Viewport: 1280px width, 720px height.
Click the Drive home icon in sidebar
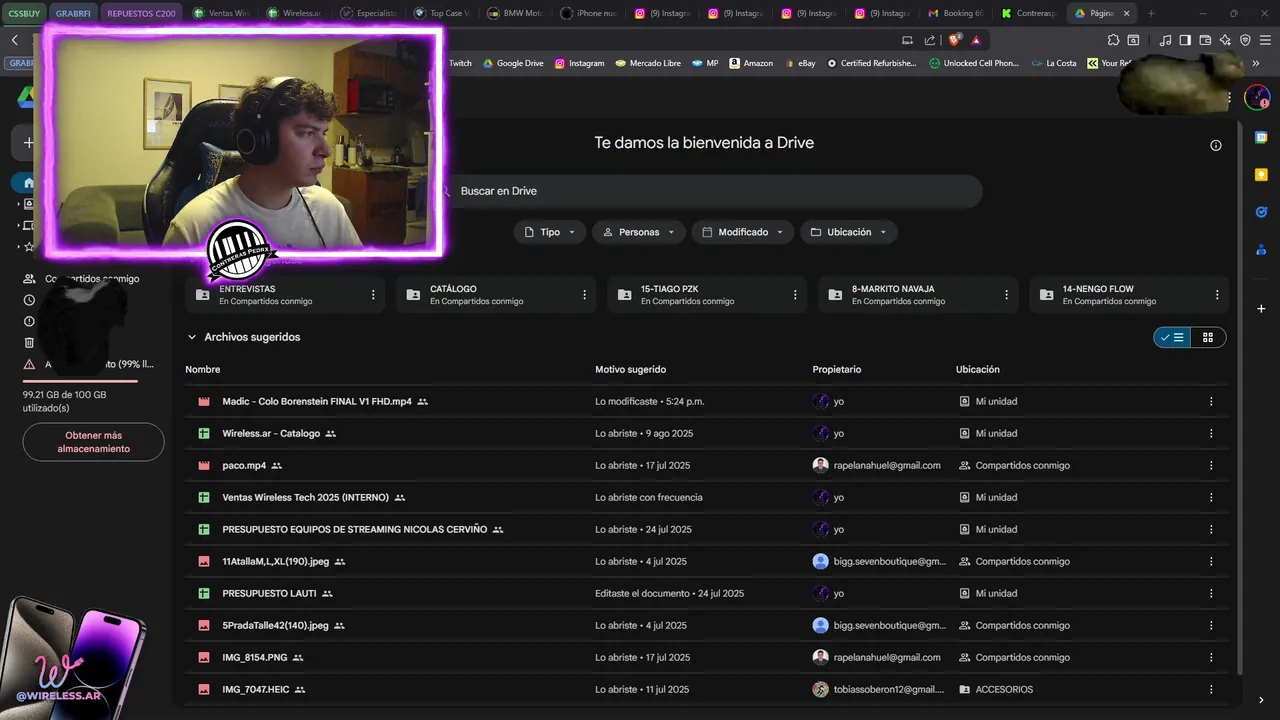coord(28,183)
